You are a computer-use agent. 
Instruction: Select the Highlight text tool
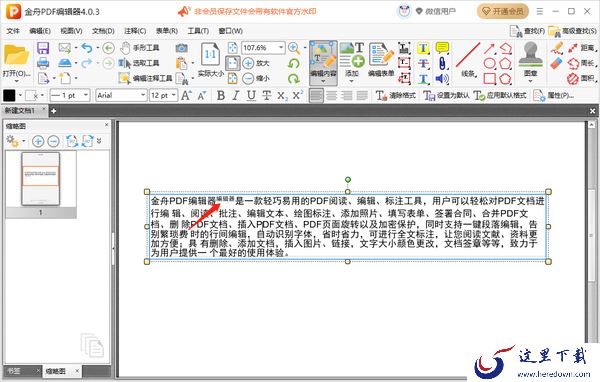click(x=423, y=48)
